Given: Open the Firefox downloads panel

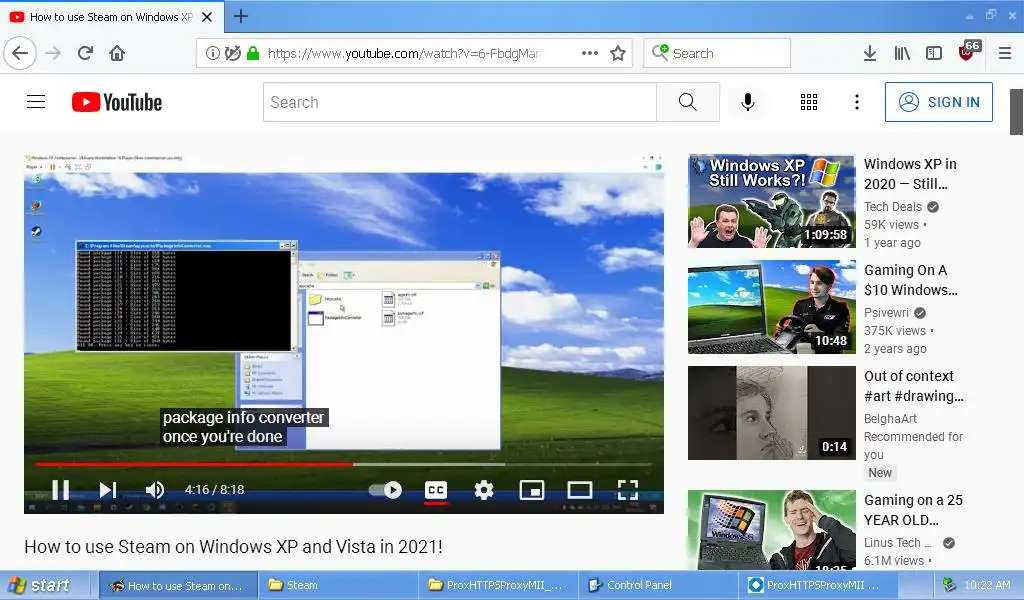Looking at the screenshot, I should pyautogui.click(x=870, y=54).
